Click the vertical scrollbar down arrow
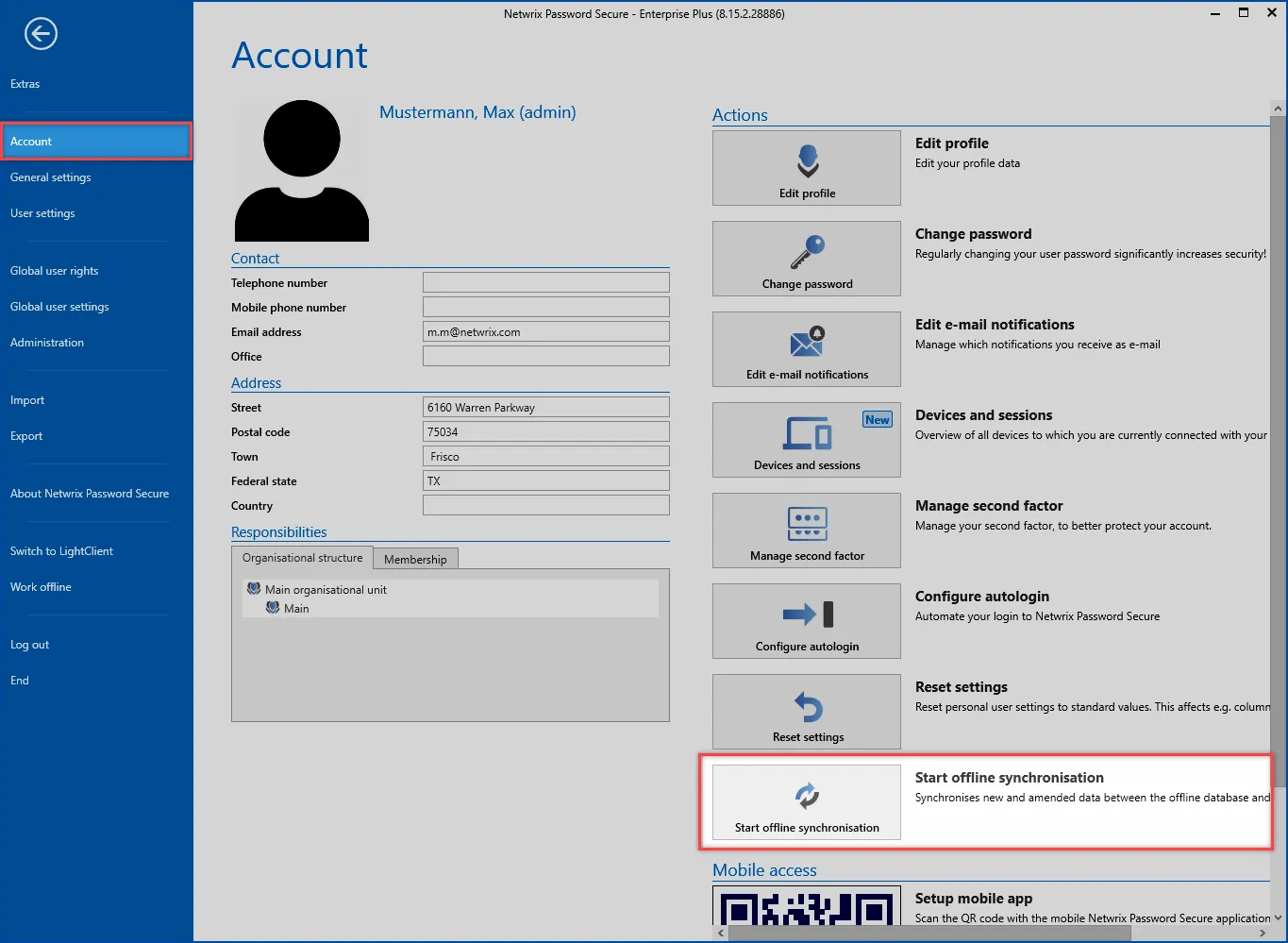This screenshot has width=1288, height=943. tap(1279, 918)
